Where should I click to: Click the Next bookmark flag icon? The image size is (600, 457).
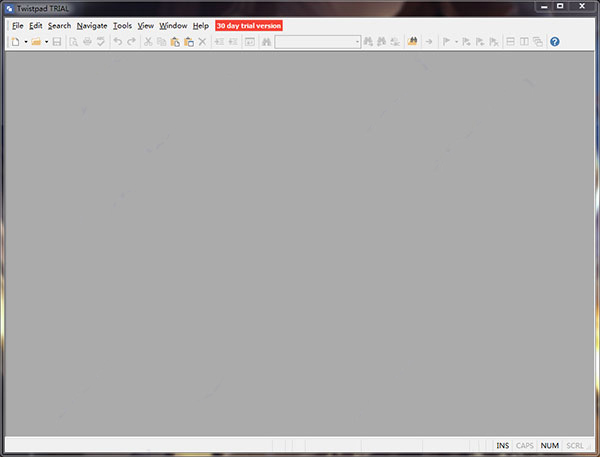[466, 42]
